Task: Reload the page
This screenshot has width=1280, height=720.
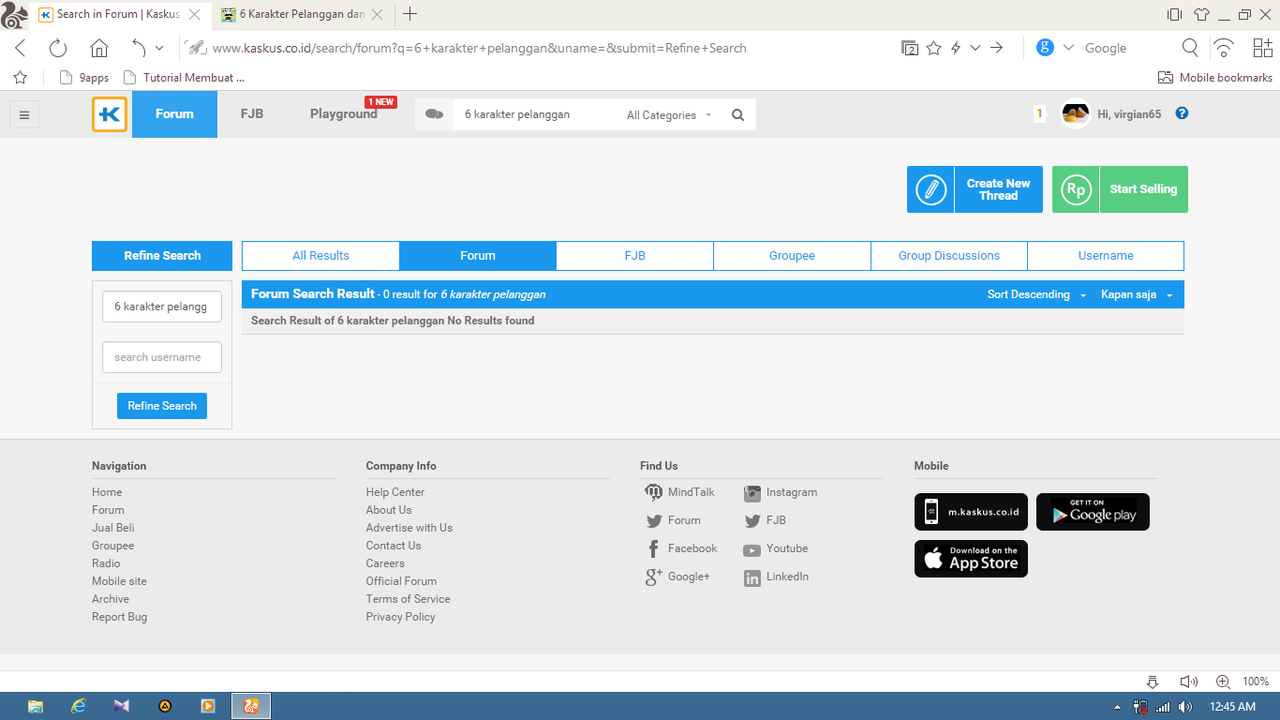Action: pyautogui.click(x=58, y=48)
